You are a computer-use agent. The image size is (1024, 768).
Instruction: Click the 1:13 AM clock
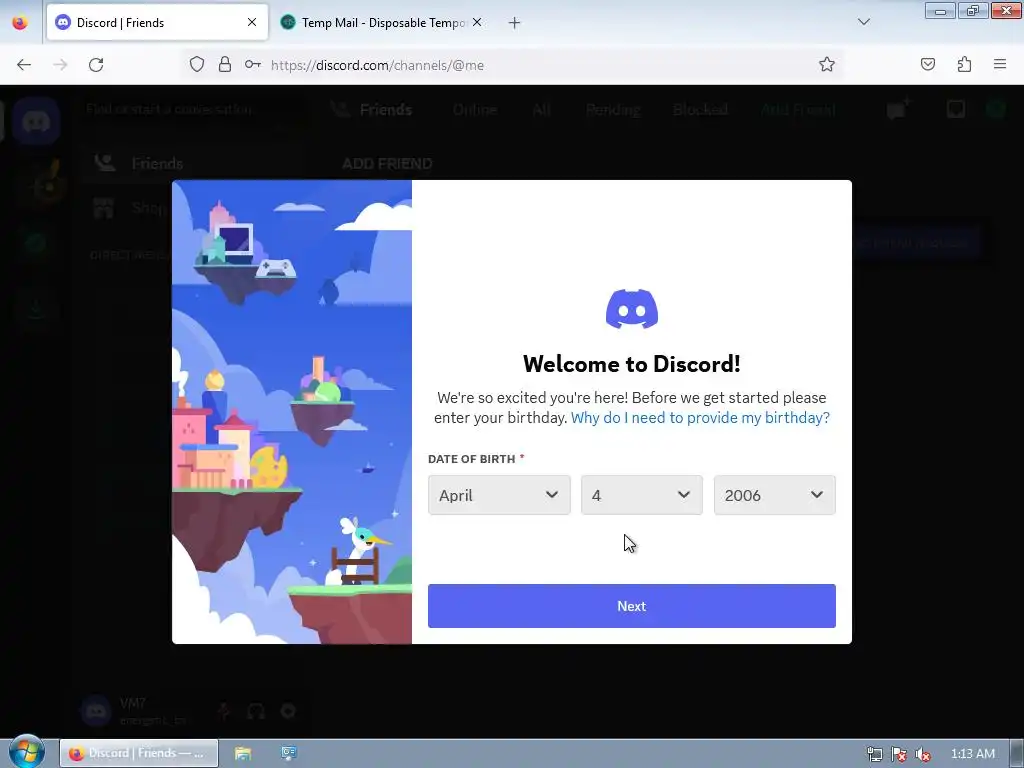point(972,754)
